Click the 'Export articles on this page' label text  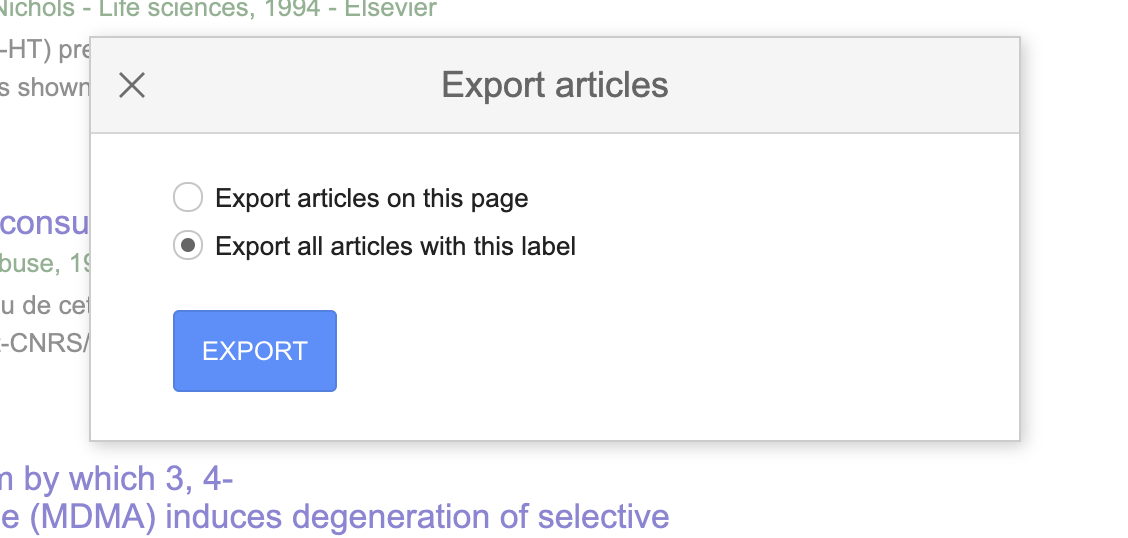372,199
